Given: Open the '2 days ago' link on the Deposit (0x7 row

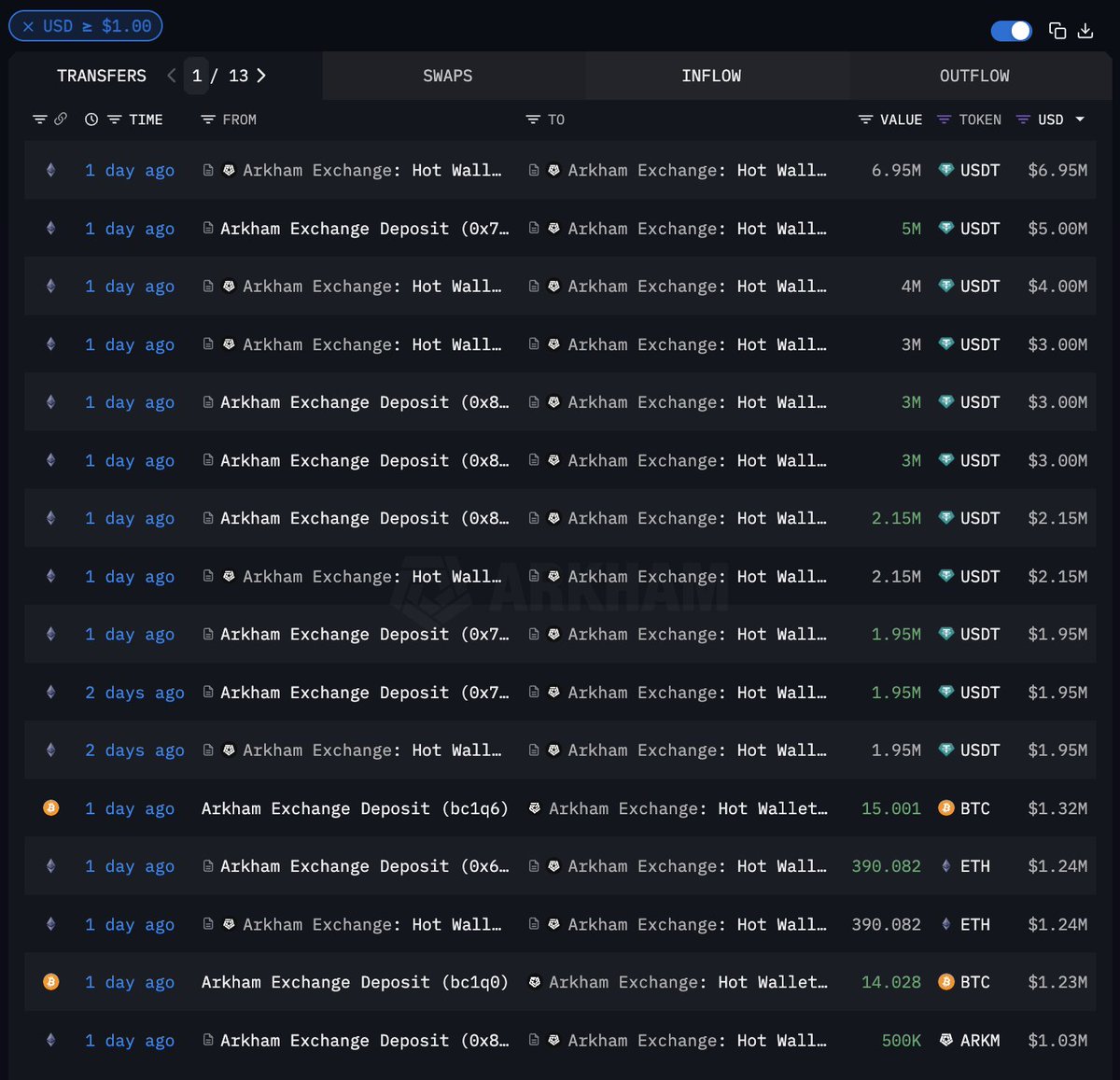Looking at the screenshot, I should [135, 693].
